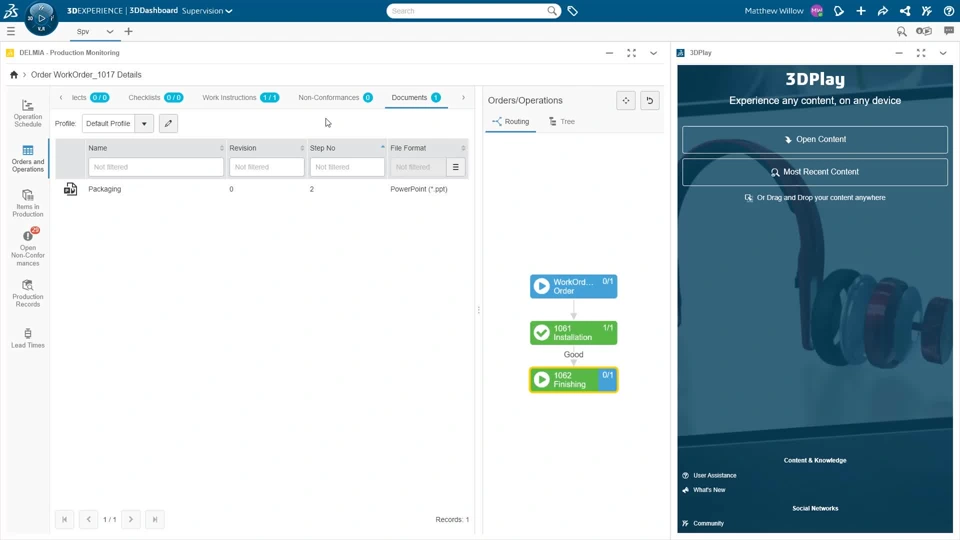The image size is (960, 540).
Task: Click the refresh routing icon
Action: pos(650,100)
